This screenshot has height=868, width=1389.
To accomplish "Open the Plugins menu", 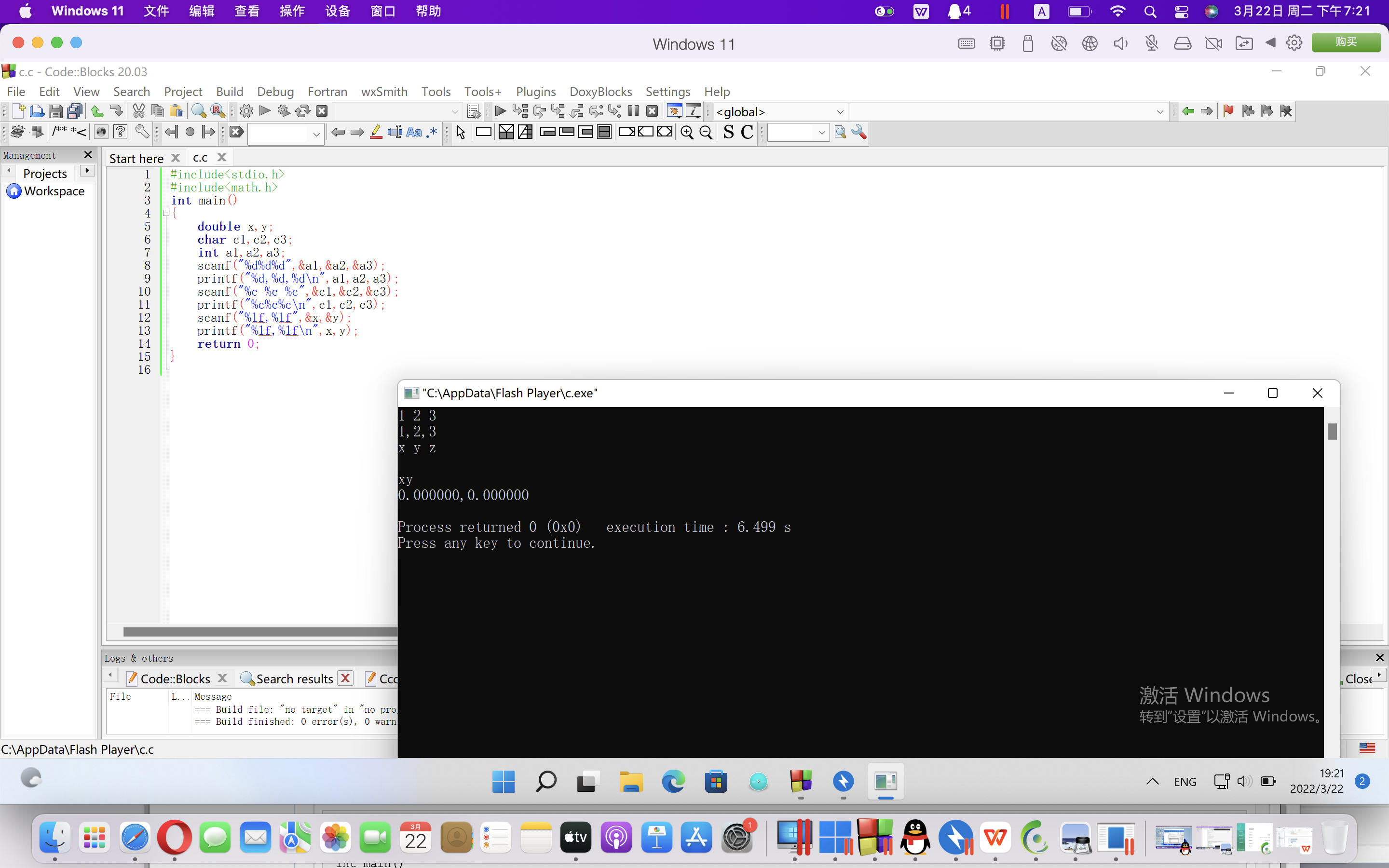I will coord(535,92).
